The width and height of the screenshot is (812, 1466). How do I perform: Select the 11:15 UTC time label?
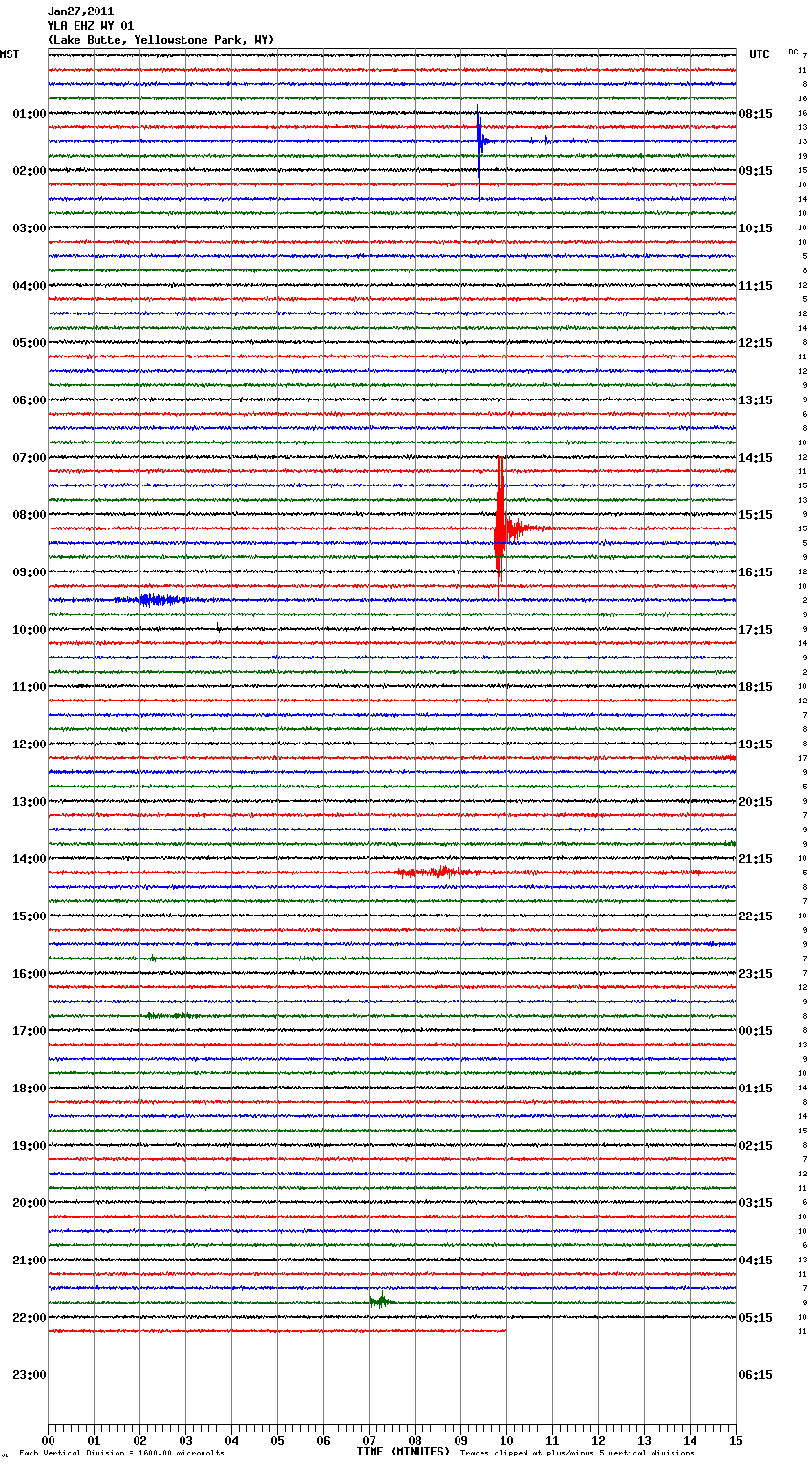coord(756,286)
